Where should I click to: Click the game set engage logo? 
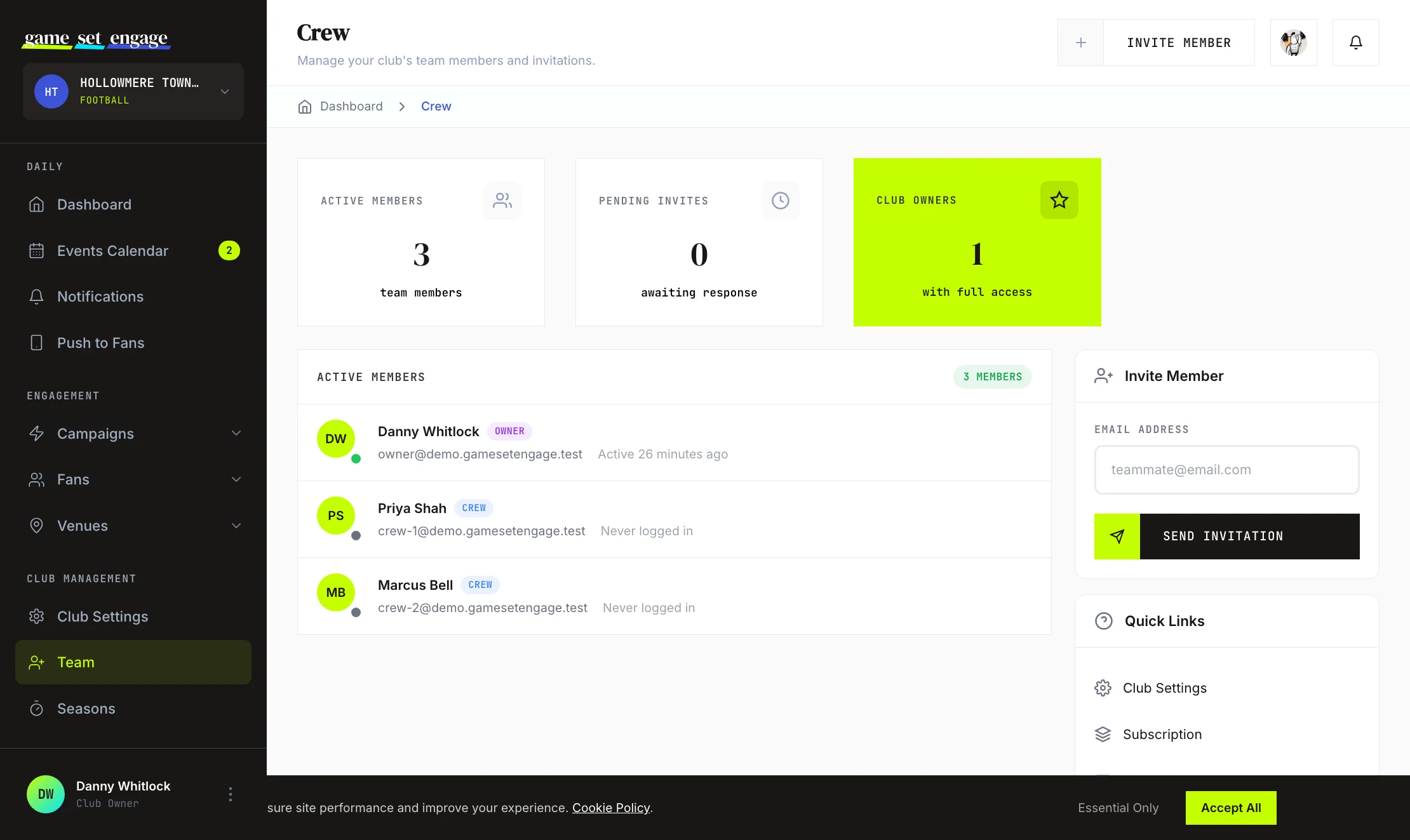[x=97, y=39]
